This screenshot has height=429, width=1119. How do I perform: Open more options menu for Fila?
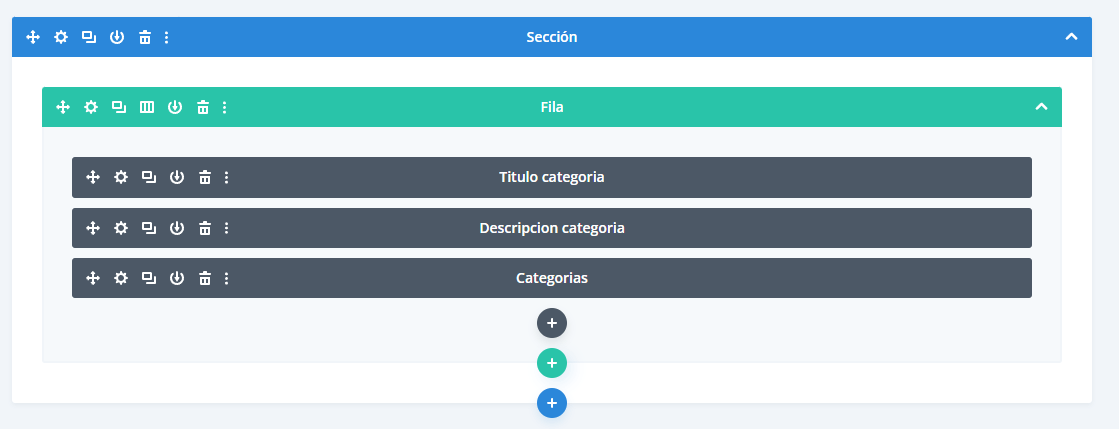pyautogui.click(x=225, y=107)
